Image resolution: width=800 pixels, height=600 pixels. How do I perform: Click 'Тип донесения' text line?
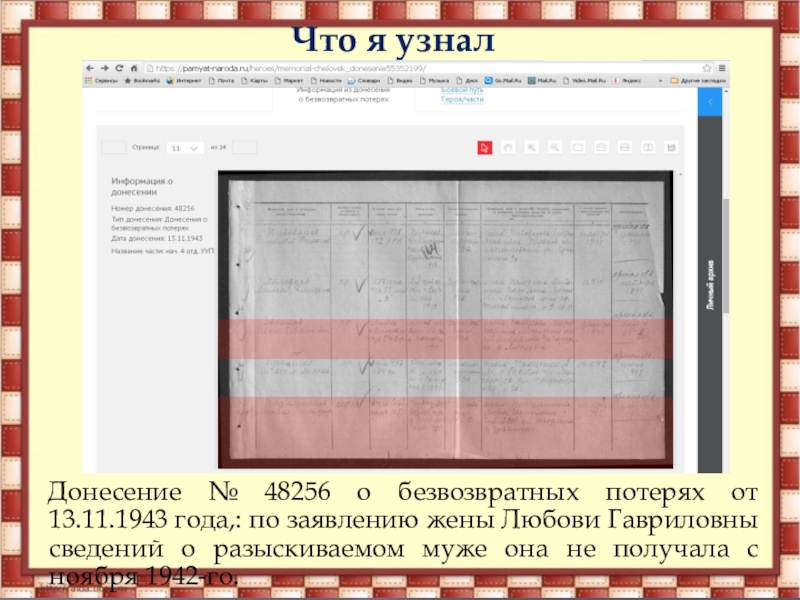[x=159, y=223]
